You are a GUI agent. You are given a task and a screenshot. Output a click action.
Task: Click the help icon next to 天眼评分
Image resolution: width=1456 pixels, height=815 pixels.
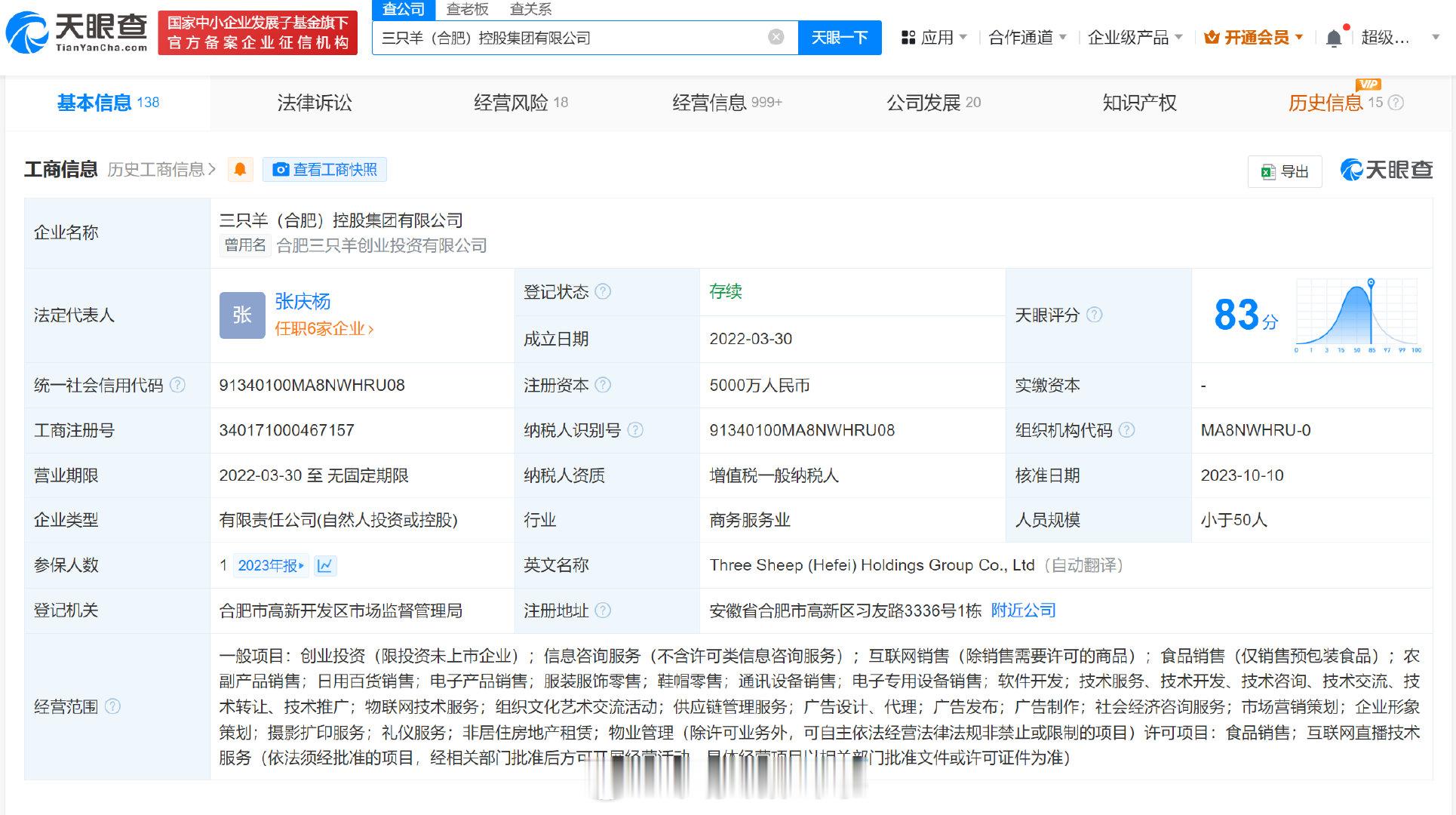tap(1094, 315)
